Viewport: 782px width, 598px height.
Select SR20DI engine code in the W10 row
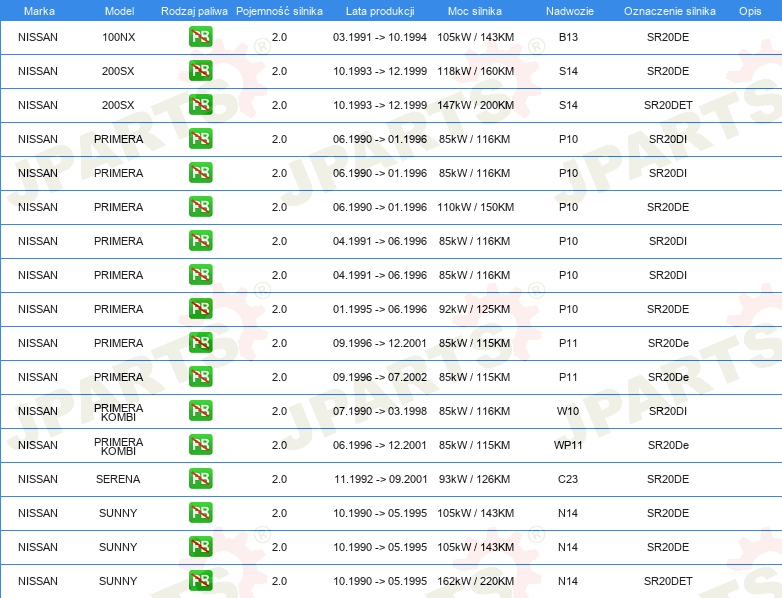pos(668,411)
